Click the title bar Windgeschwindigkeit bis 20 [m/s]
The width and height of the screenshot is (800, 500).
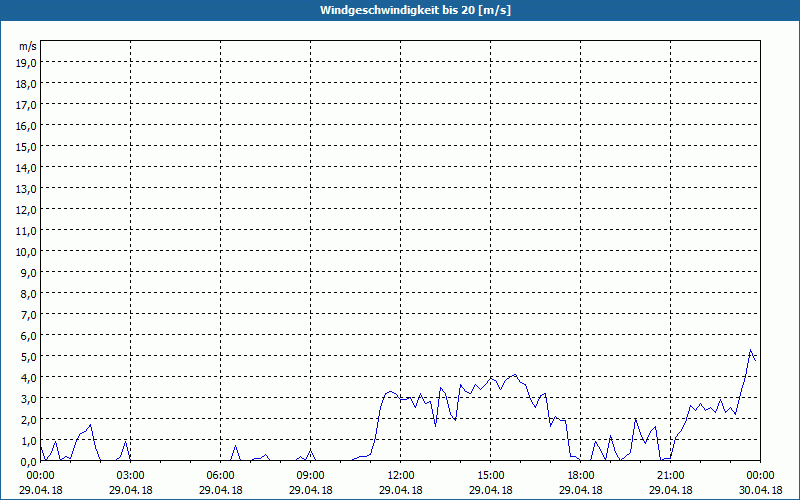point(400,10)
